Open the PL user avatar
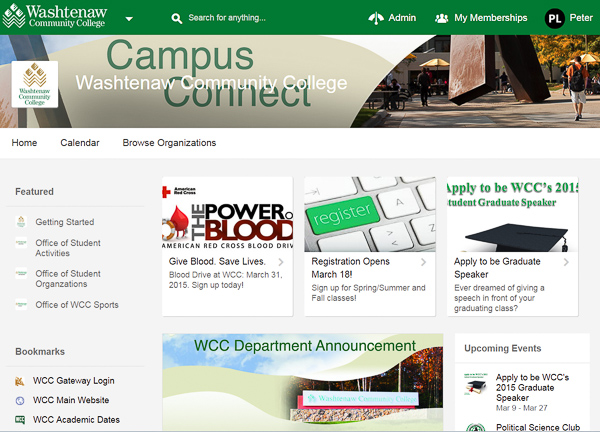This screenshot has width=600, height=432. tap(555, 18)
